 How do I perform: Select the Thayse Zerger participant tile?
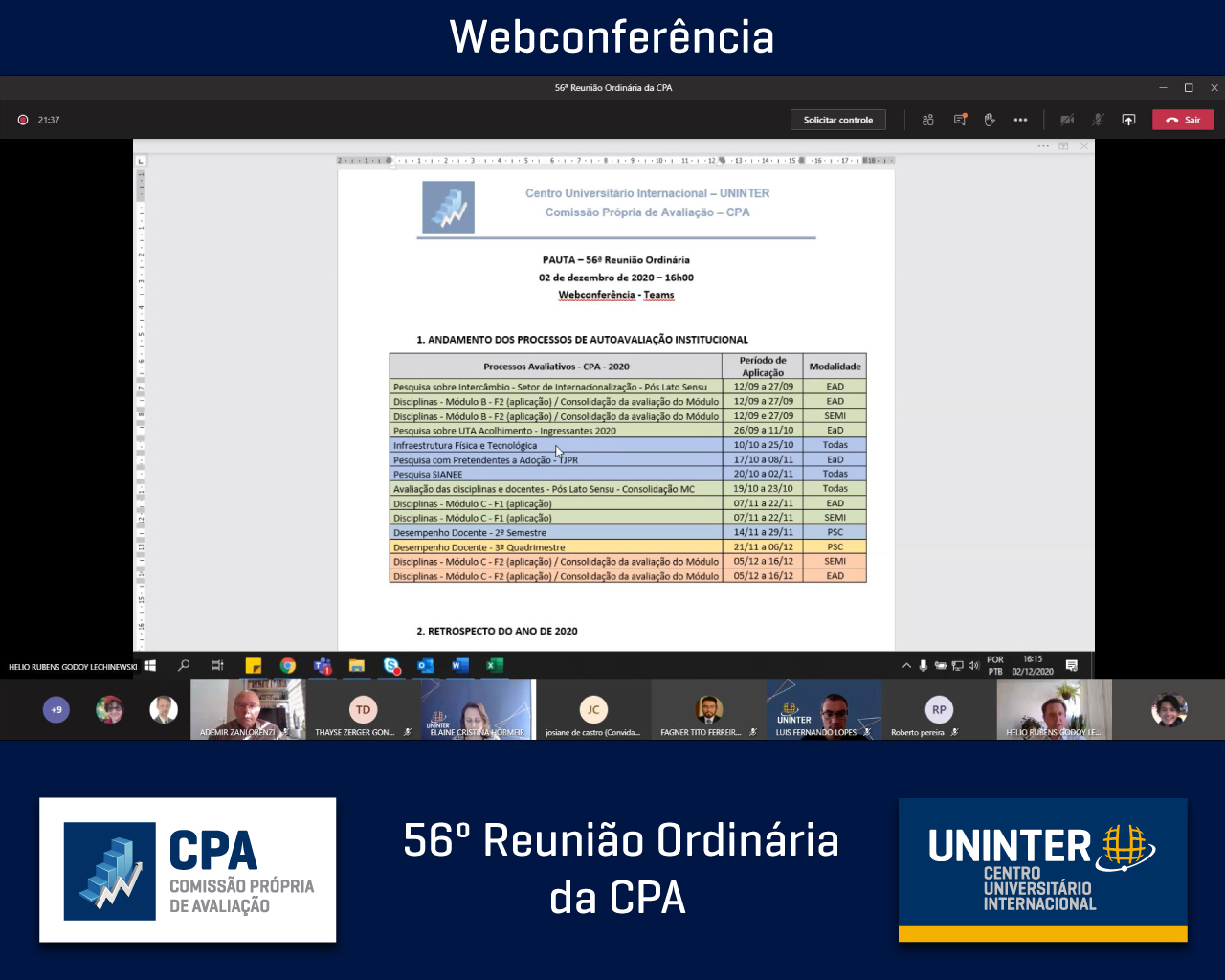coord(363,710)
